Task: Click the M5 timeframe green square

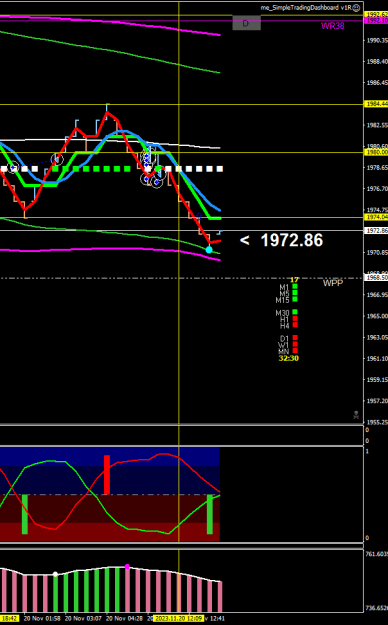Action: tap(295, 293)
